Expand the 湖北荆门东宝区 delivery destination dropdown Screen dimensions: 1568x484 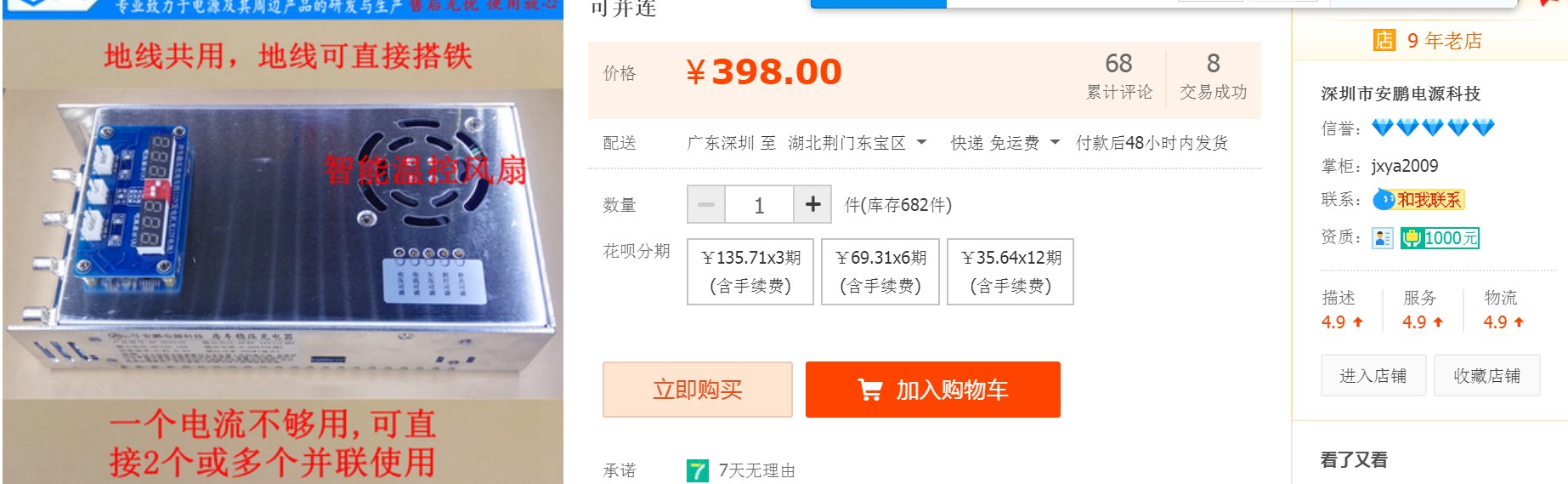[x=857, y=143]
